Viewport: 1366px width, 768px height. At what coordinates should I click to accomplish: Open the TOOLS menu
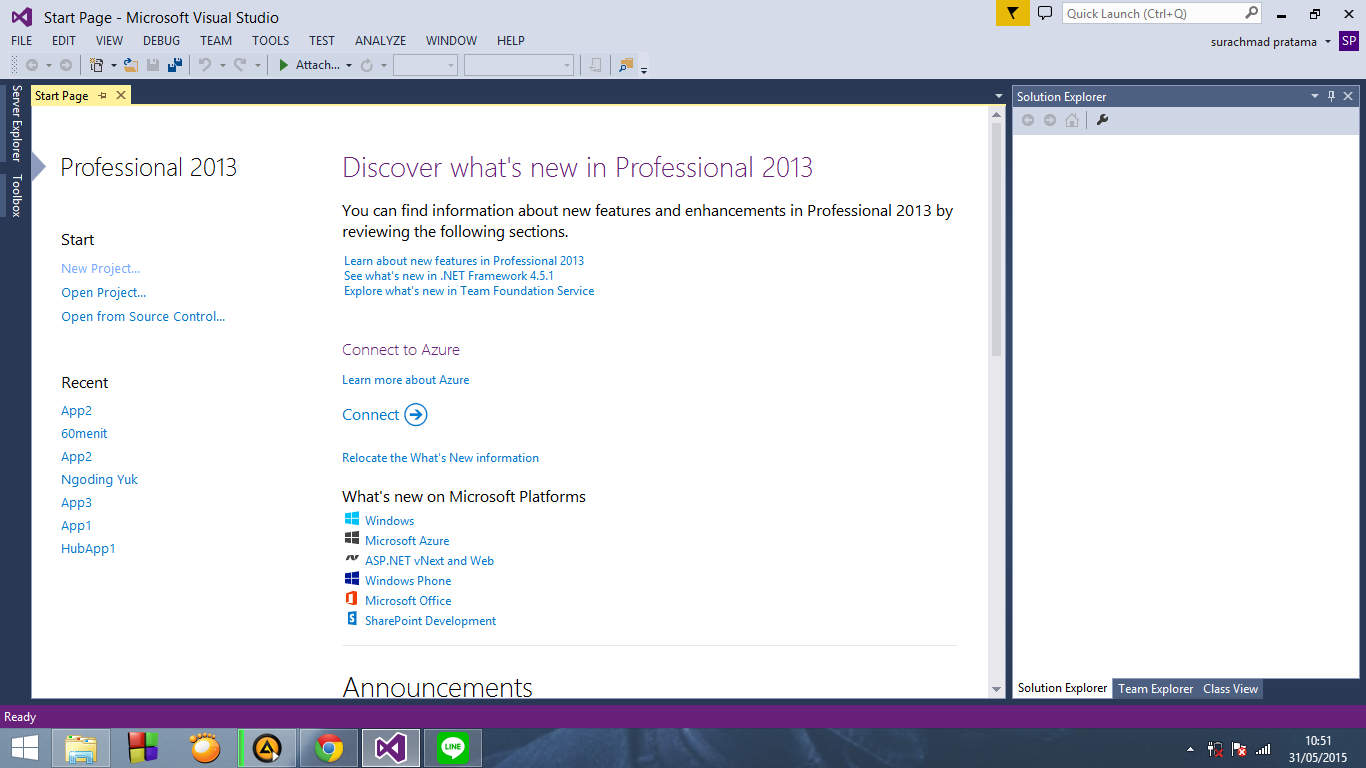pos(270,41)
